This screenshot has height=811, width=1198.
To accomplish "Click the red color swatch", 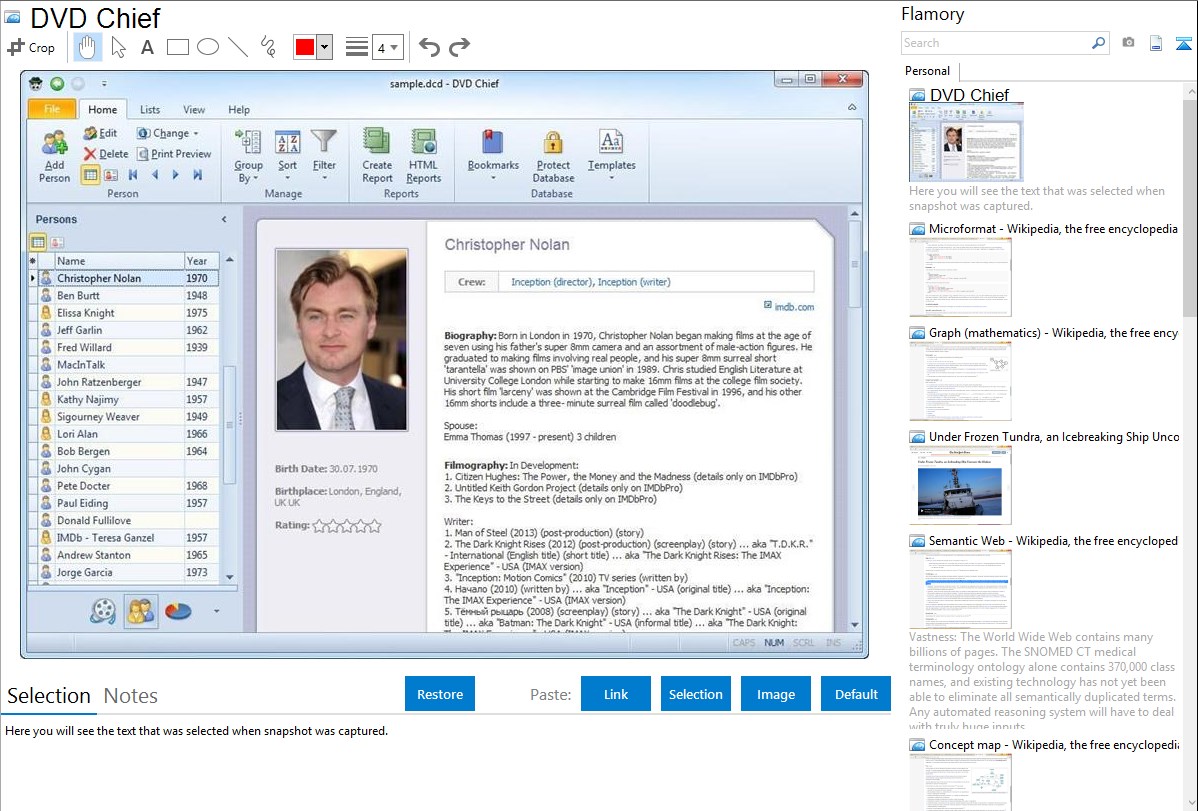I will [305, 47].
